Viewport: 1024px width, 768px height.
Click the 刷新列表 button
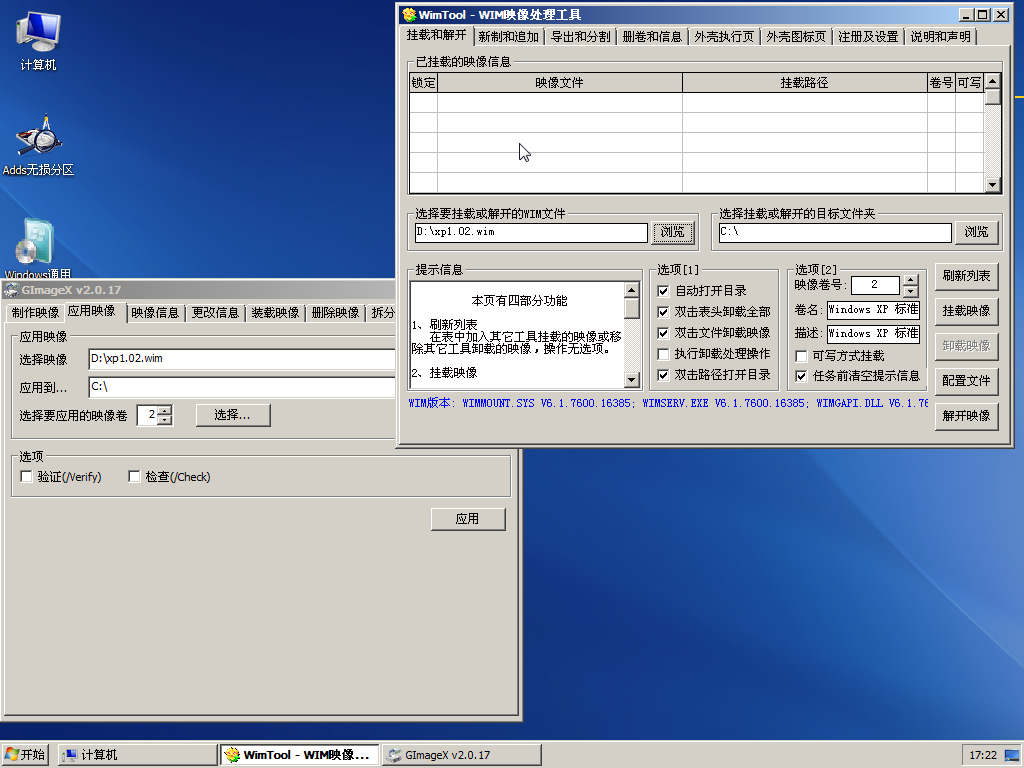[966, 276]
